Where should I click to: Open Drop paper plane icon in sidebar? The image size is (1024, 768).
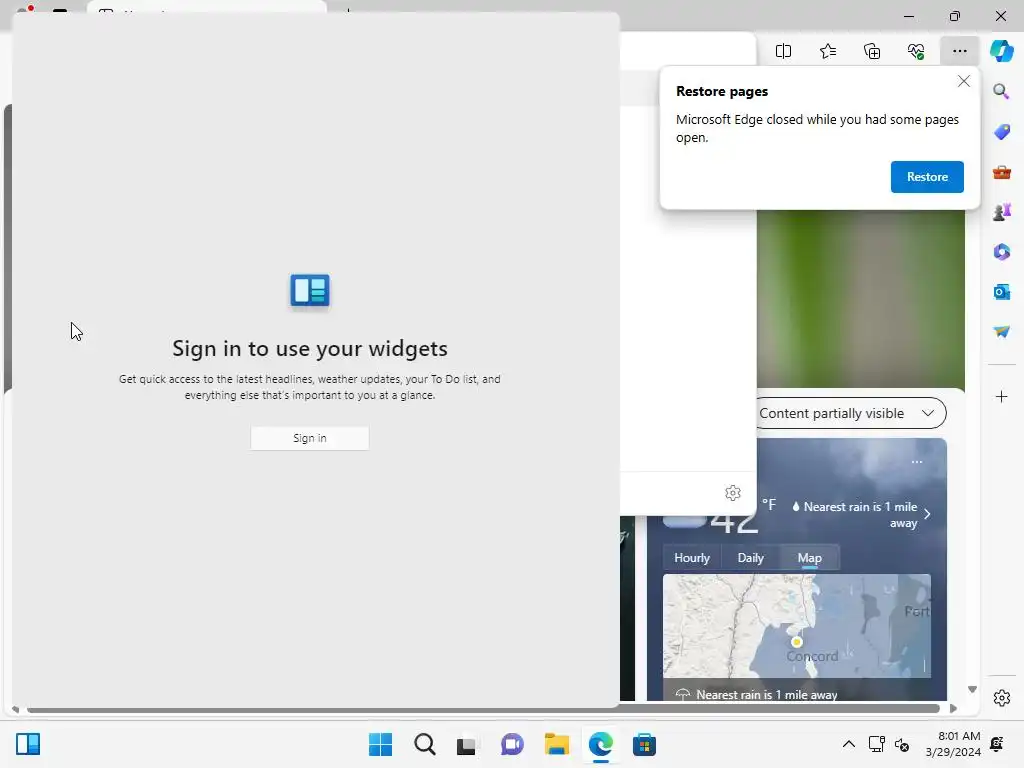1001,331
